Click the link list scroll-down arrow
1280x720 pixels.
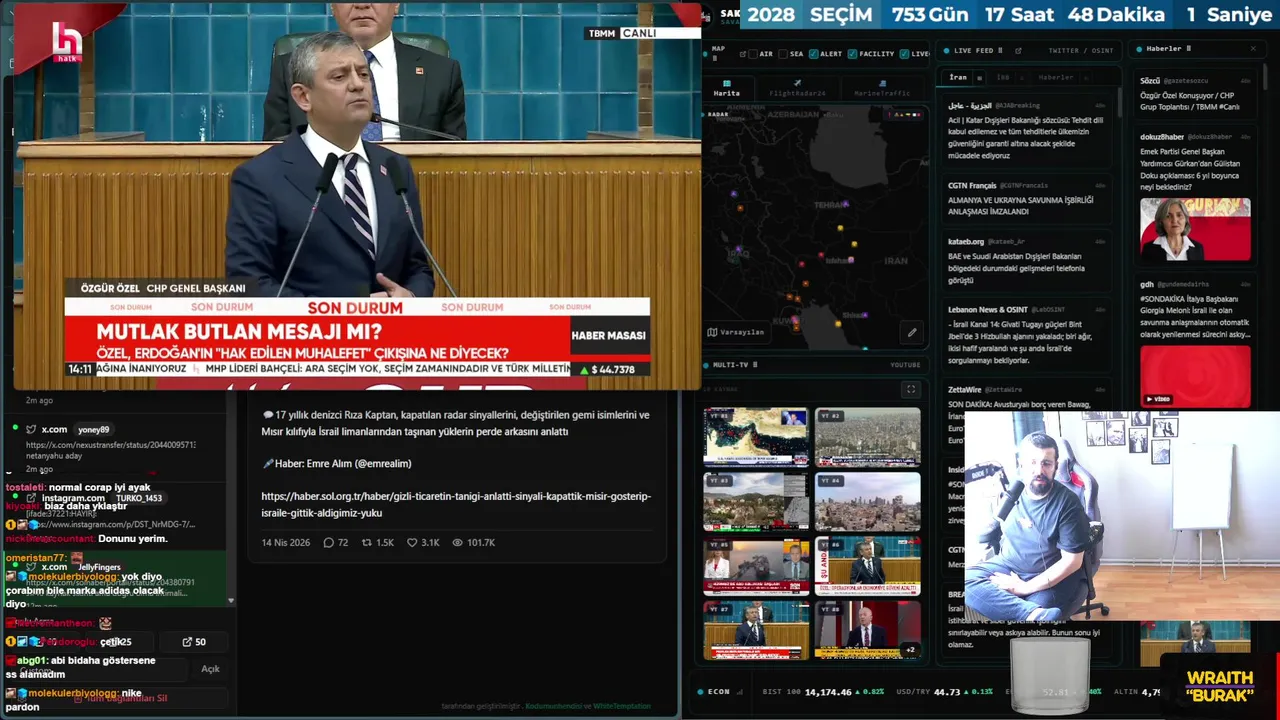[x=231, y=601]
